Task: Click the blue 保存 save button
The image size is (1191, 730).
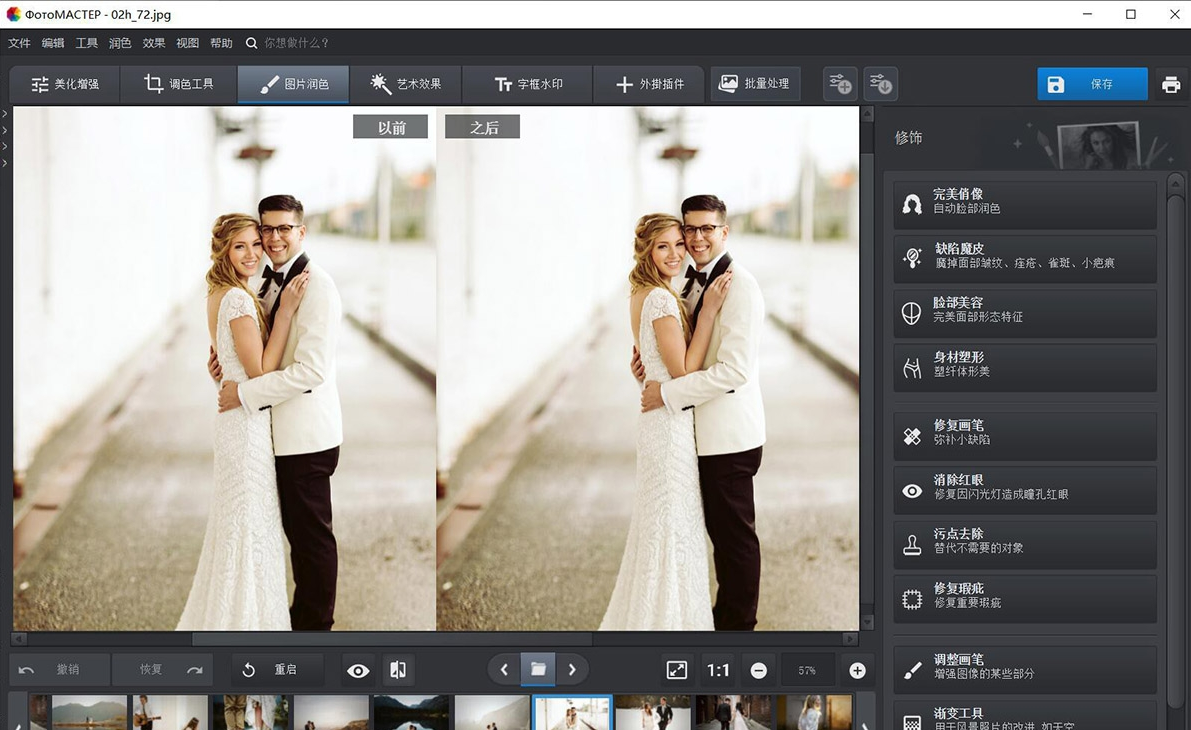Action: tap(1092, 84)
